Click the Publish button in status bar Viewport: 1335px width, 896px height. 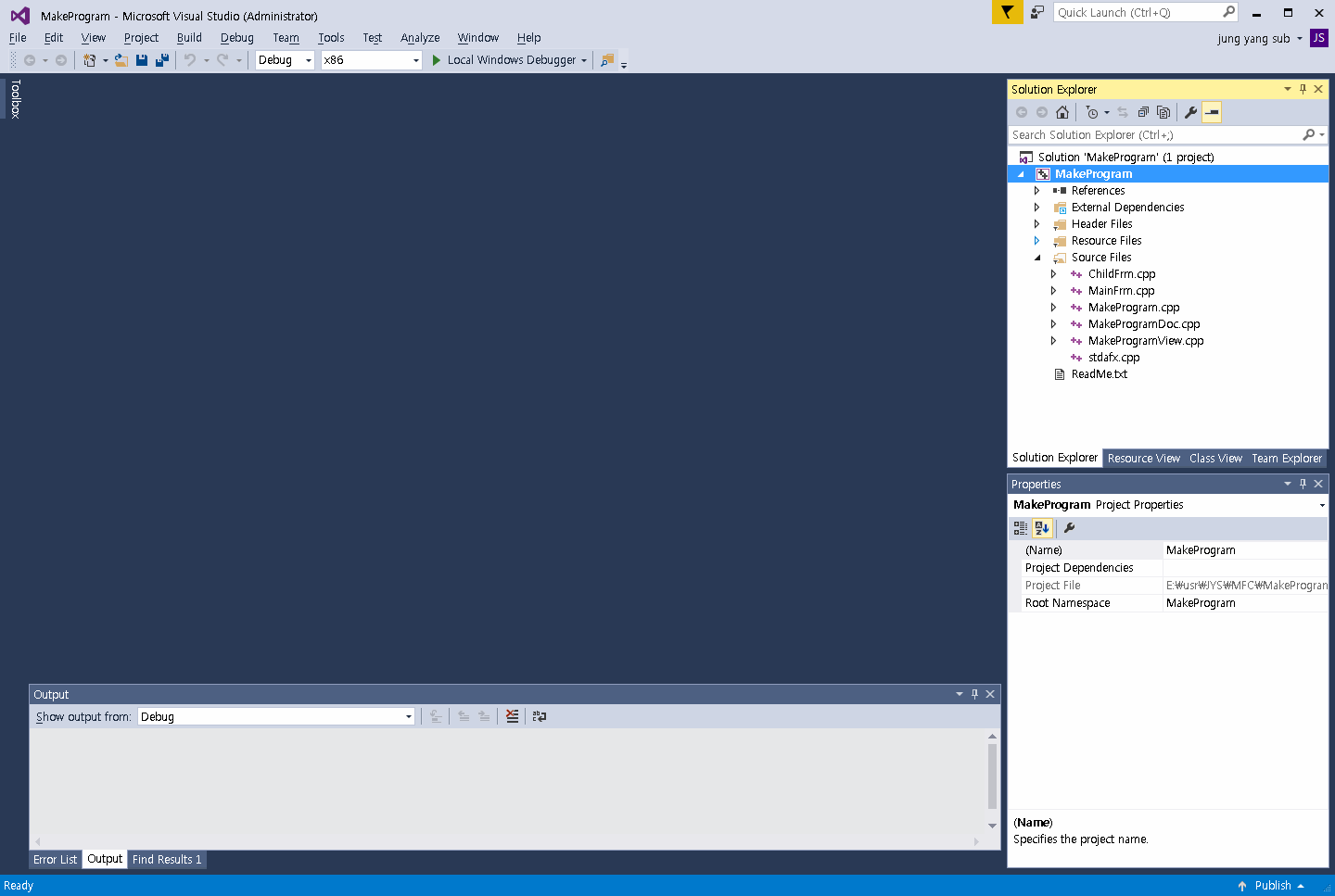(x=1271, y=886)
